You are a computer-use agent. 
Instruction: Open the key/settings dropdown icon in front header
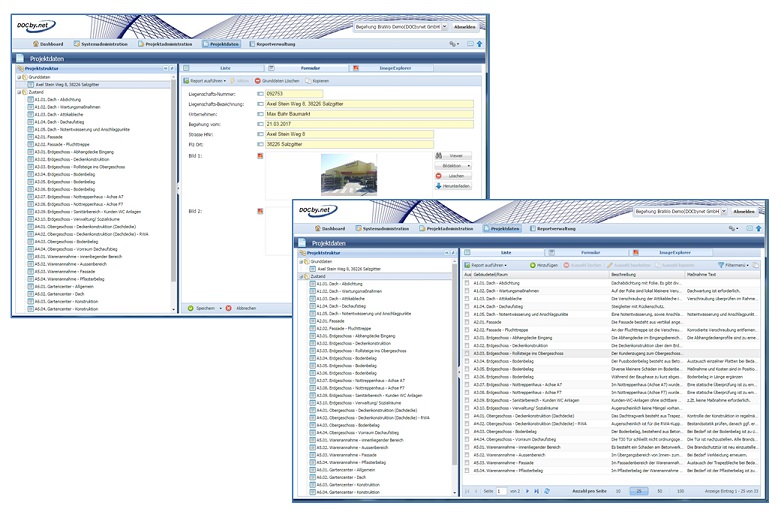pos(733,229)
